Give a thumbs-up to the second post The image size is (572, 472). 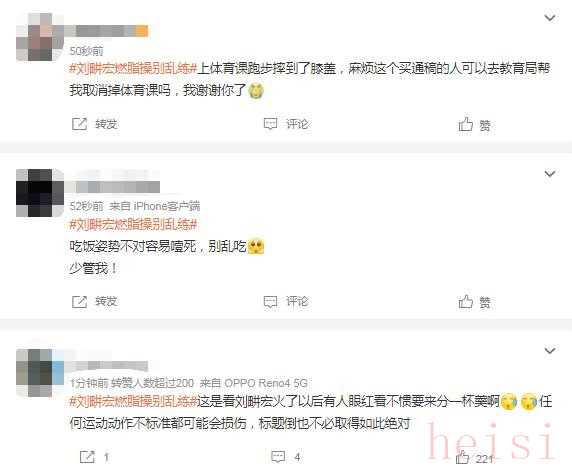click(474, 302)
